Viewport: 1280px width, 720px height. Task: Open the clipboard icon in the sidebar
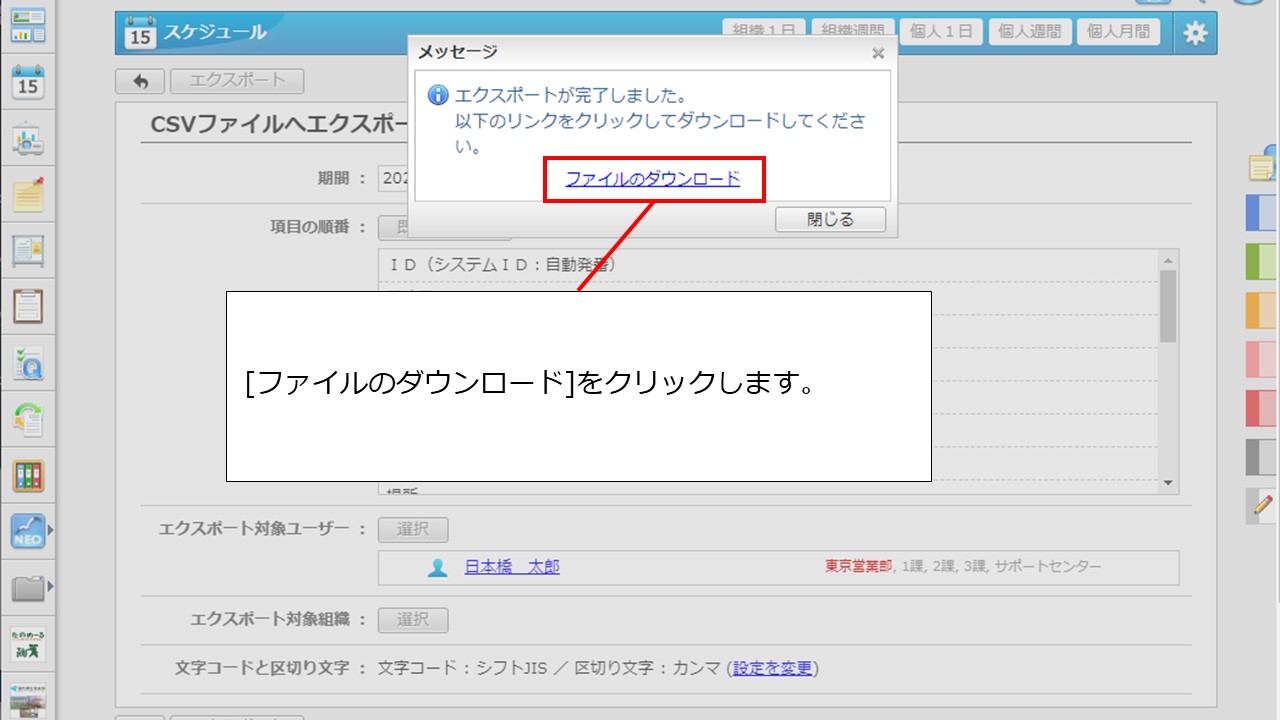pyautogui.click(x=28, y=306)
